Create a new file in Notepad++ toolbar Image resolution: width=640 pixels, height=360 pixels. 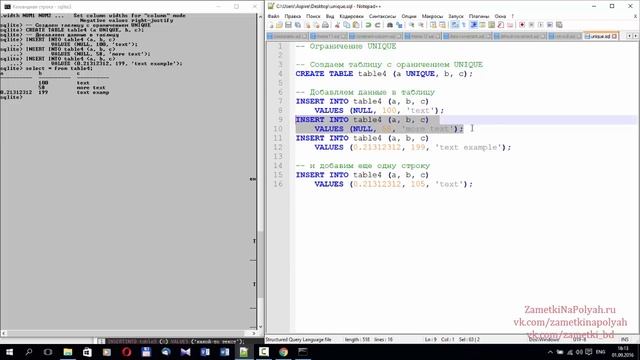(x=270, y=25)
